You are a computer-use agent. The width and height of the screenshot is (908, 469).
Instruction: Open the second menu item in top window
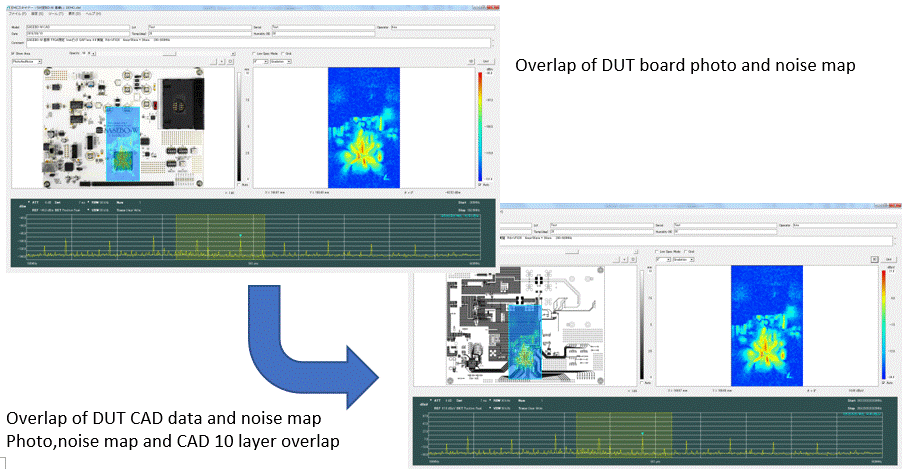pyautogui.click(x=38, y=13)
